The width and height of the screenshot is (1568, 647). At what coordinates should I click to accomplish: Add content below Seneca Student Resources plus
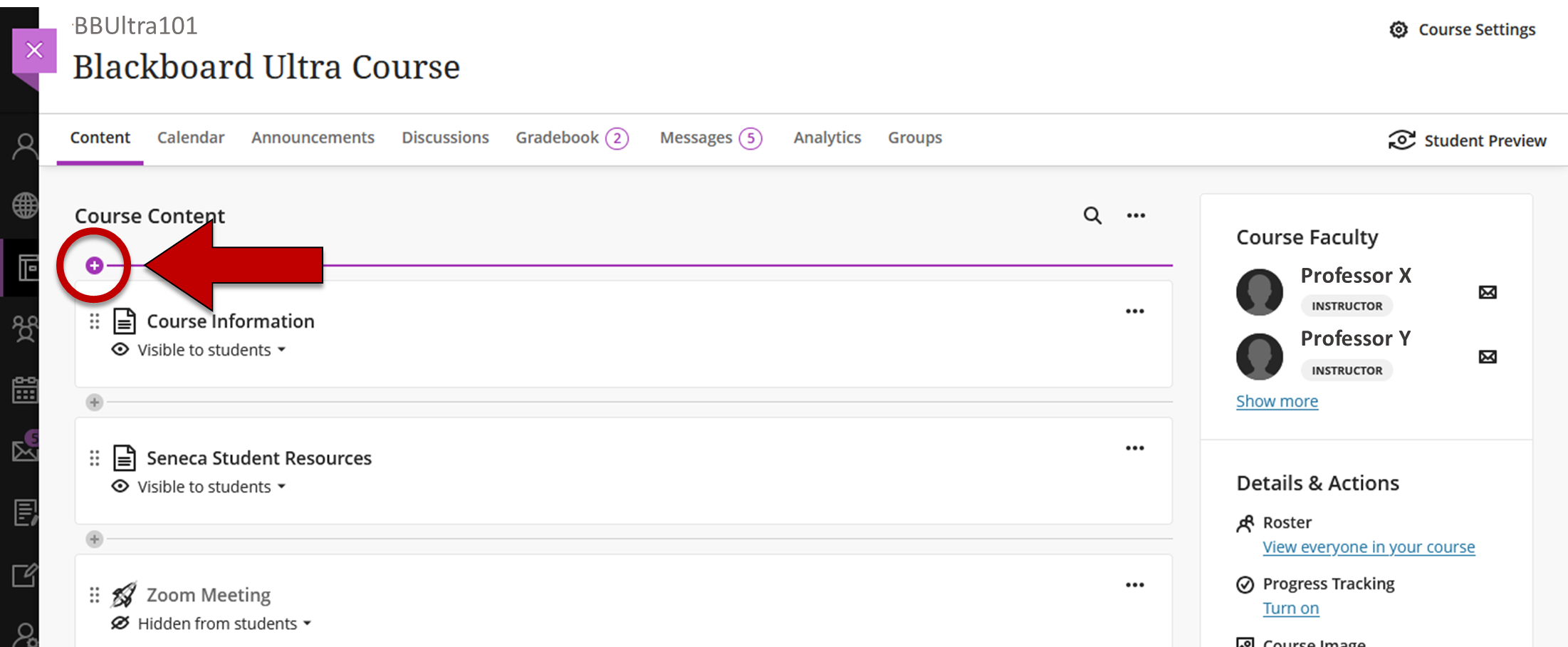click(x=94, y=539)
